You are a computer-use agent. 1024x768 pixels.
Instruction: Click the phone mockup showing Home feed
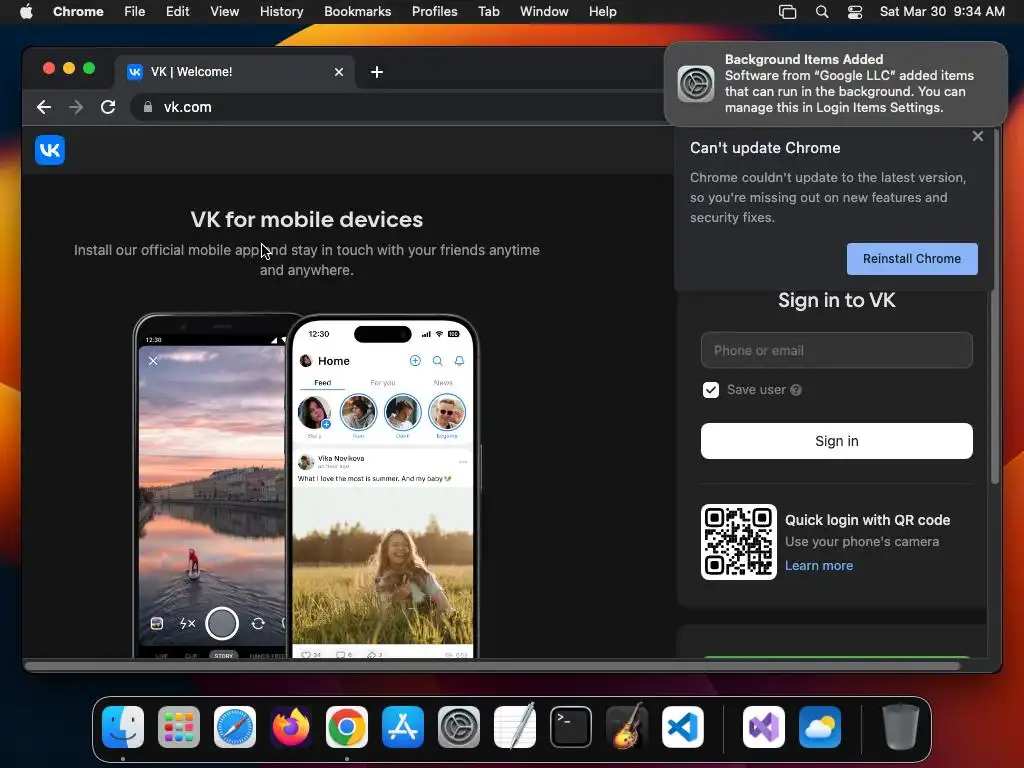point(383,487)
